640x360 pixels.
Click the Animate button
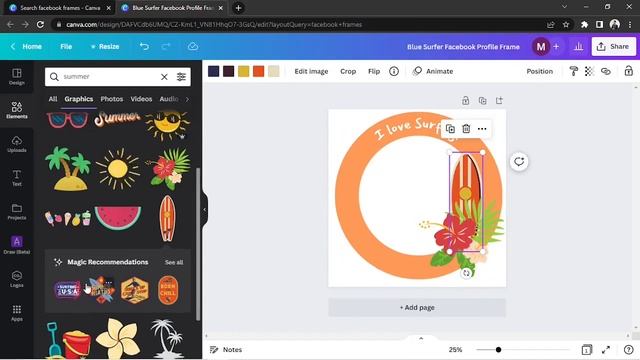tap(433, 71)
